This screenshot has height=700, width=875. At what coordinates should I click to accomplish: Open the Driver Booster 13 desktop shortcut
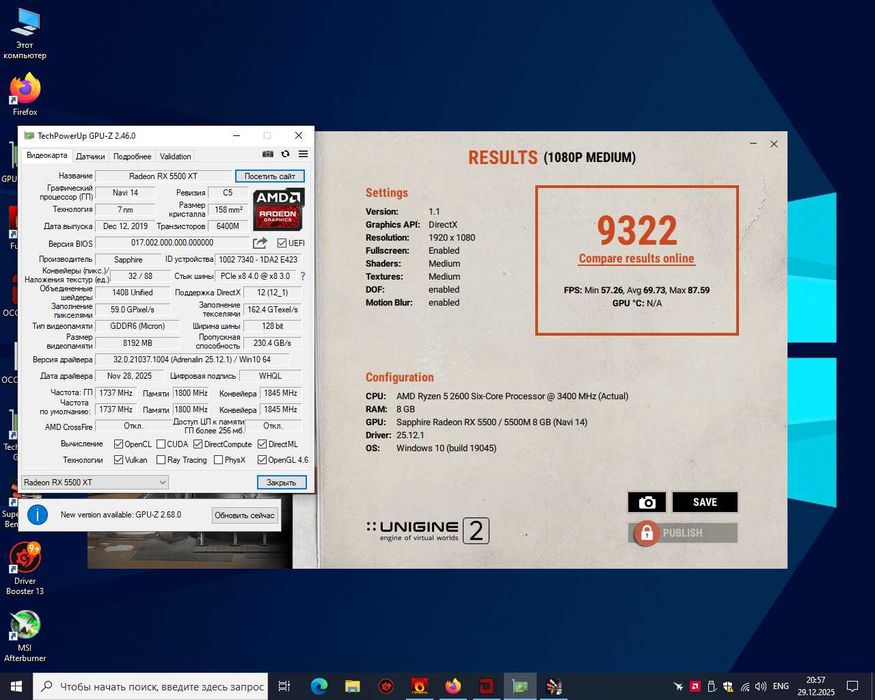click(x=25, y=568)
